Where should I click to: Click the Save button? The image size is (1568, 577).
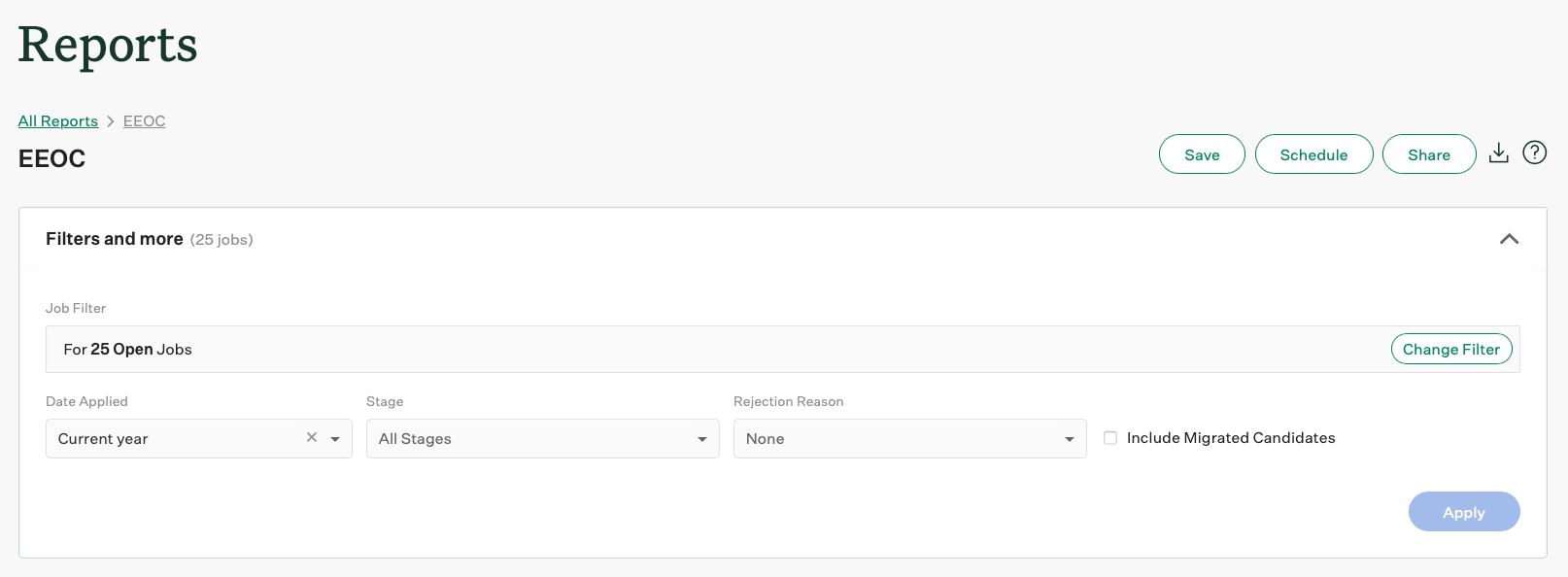click(x=1202, y=154)
